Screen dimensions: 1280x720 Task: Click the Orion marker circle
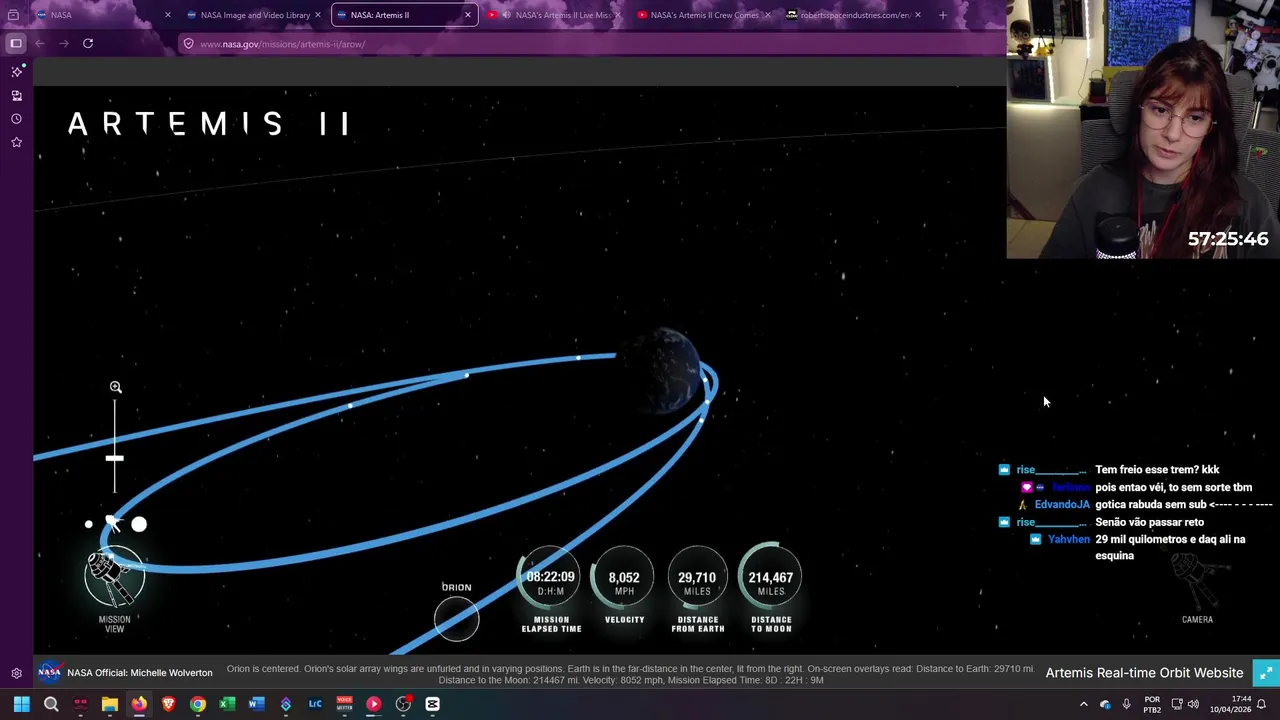tap(457, 618)
